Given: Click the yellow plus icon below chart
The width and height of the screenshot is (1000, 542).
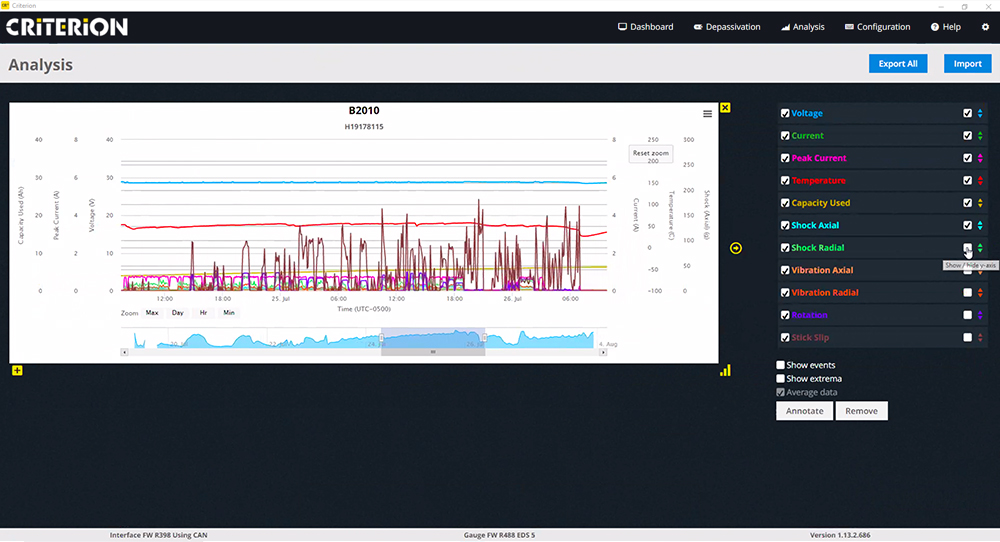Looking at the screenshot, I should click(x=17, y=371).
